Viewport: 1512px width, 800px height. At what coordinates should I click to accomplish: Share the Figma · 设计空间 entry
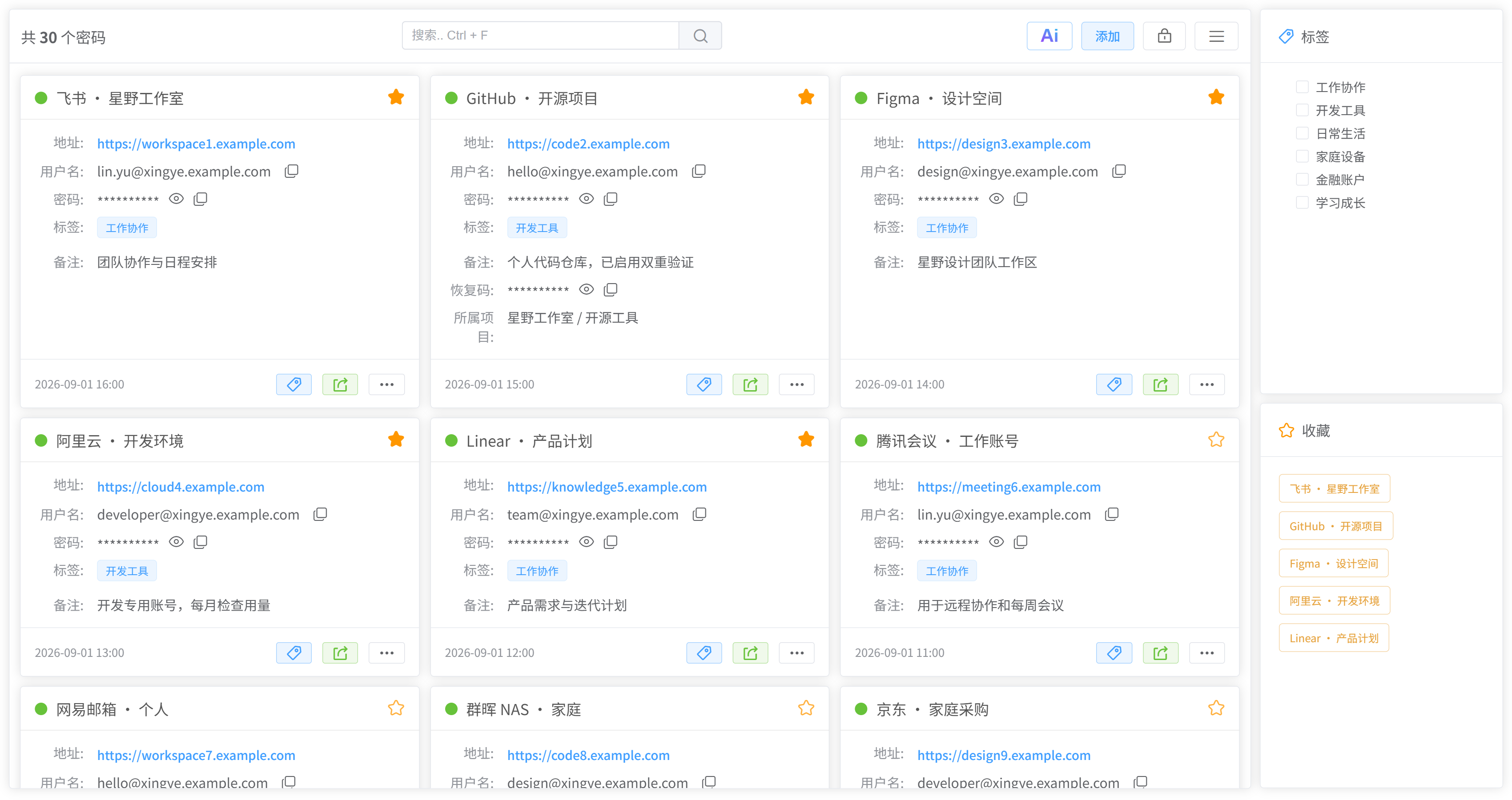pos(1160,384)
